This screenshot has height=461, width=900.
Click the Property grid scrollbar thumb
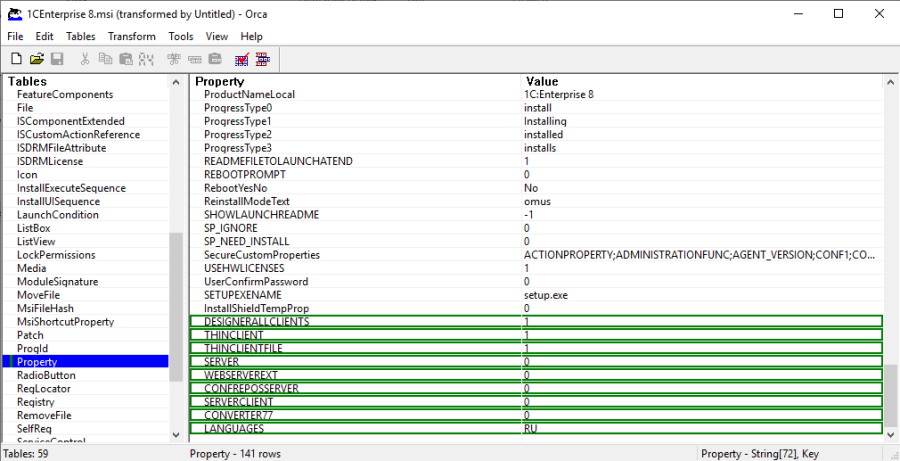click(890, 396)
